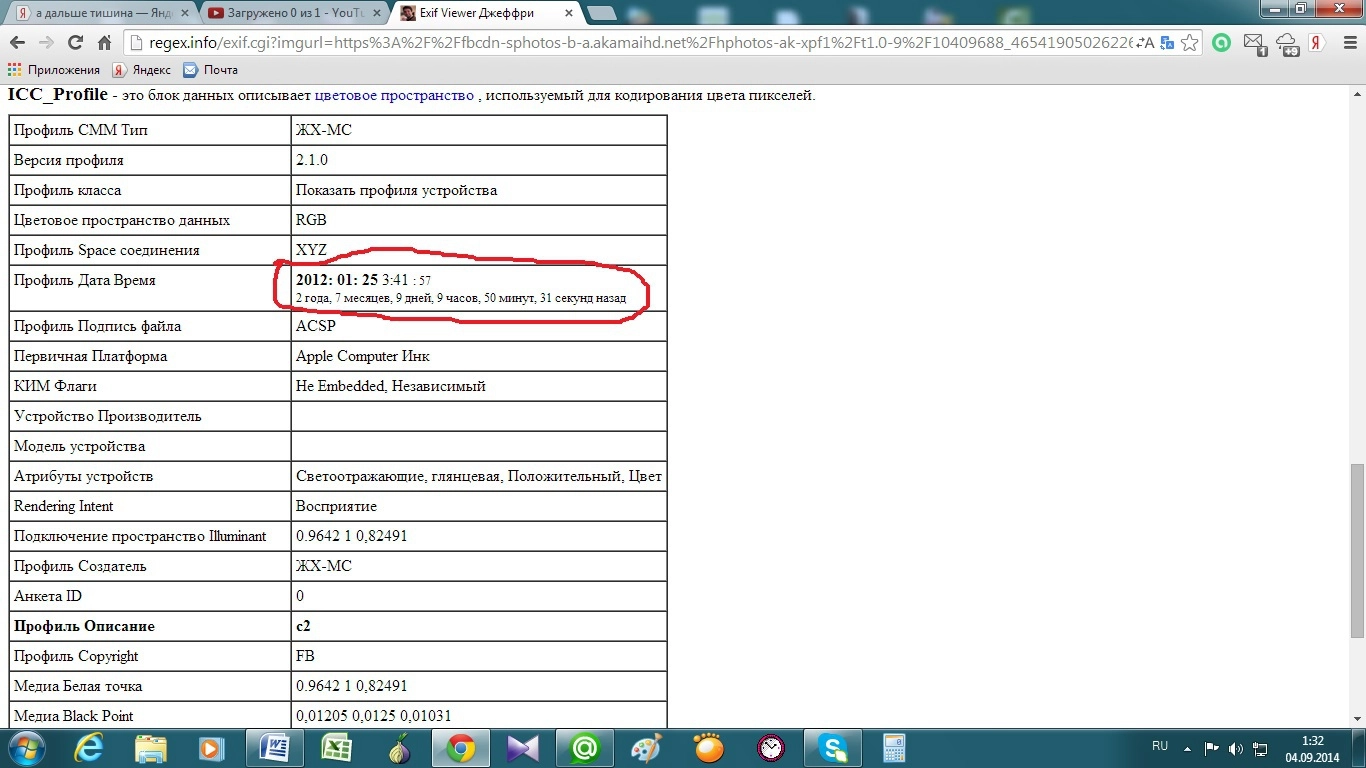
Task: Click the browser Home icon
Action: point(104,43)
